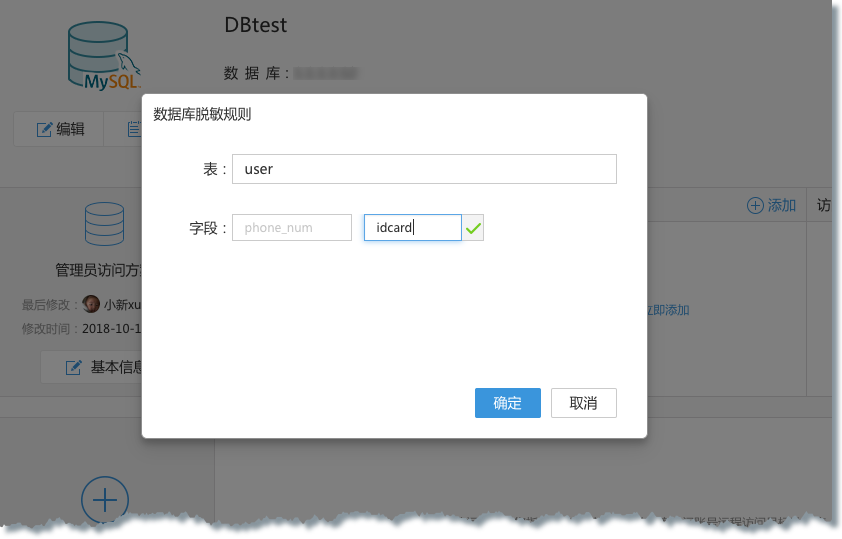Click the 立即添加 link

pyautogui.click(x=668, y=310)
